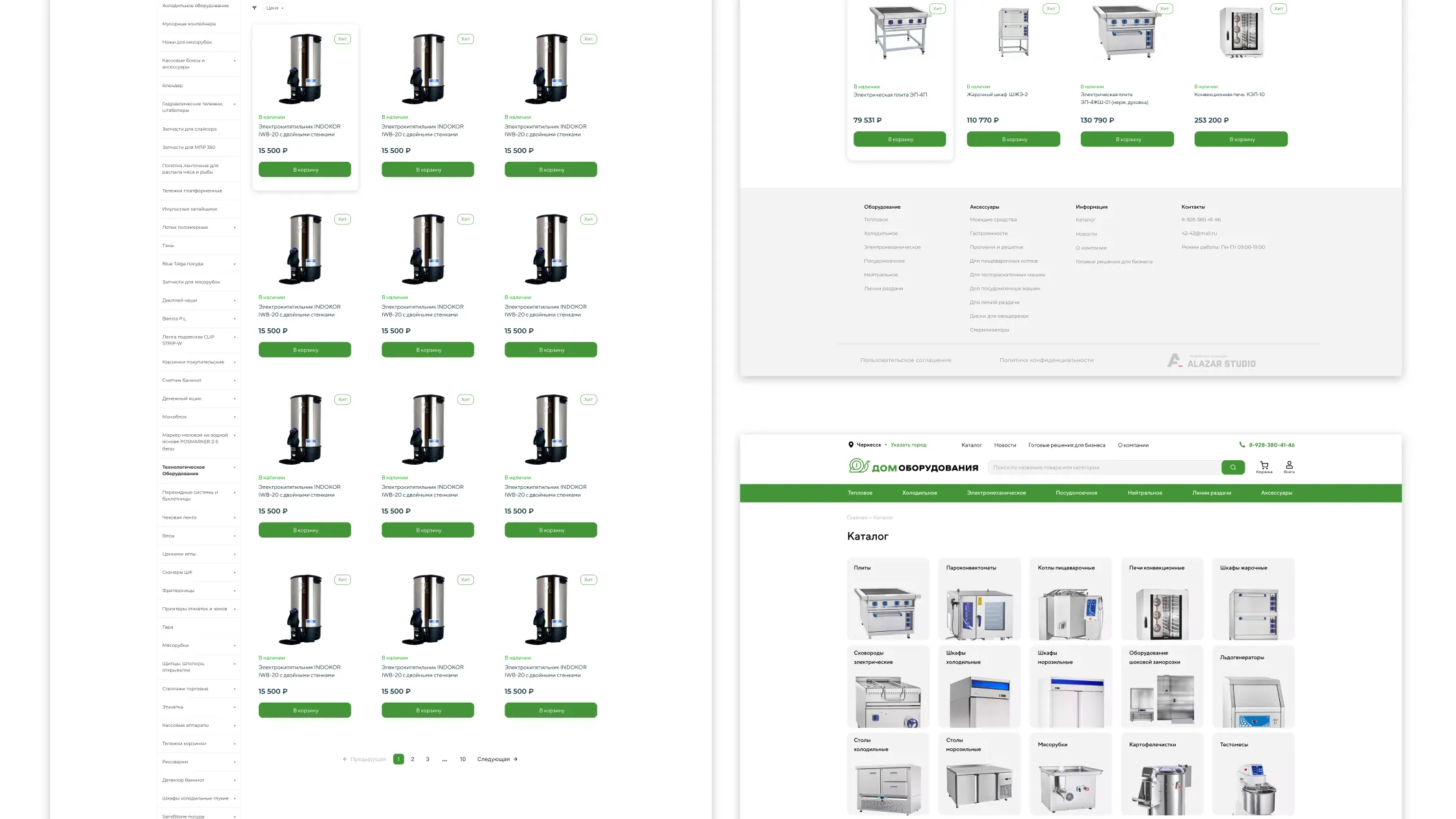
Task: Open О компании in the header top menu
Action: click(x=1133, y=445)
